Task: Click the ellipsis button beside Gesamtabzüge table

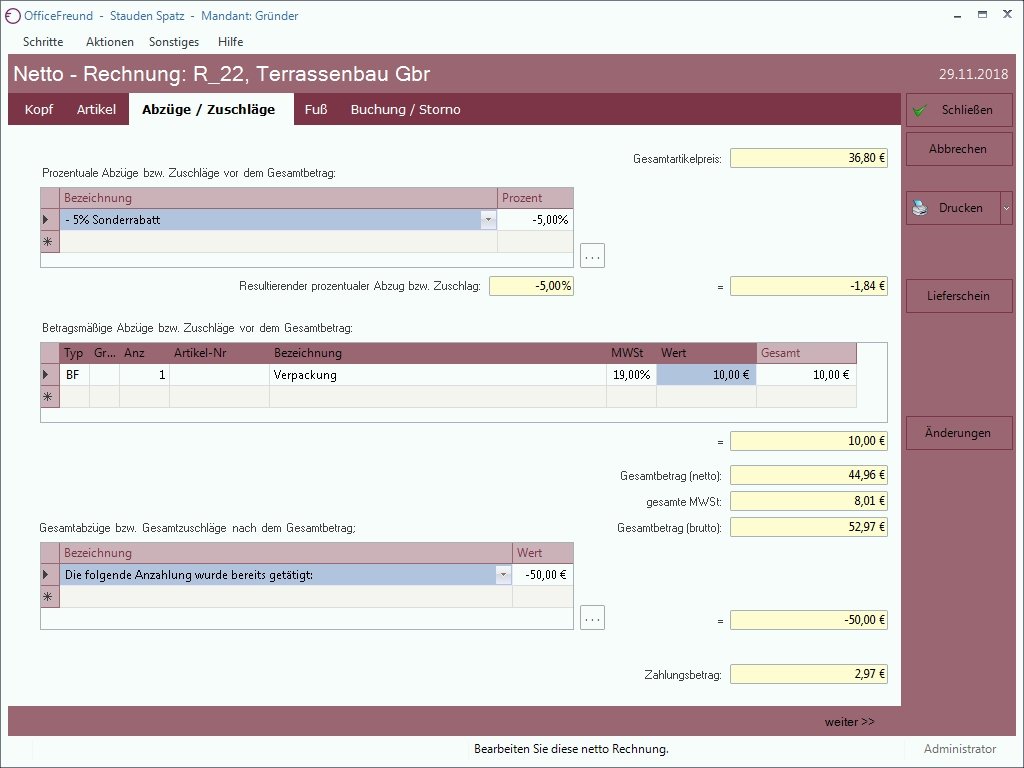Action: coord(592,617)
